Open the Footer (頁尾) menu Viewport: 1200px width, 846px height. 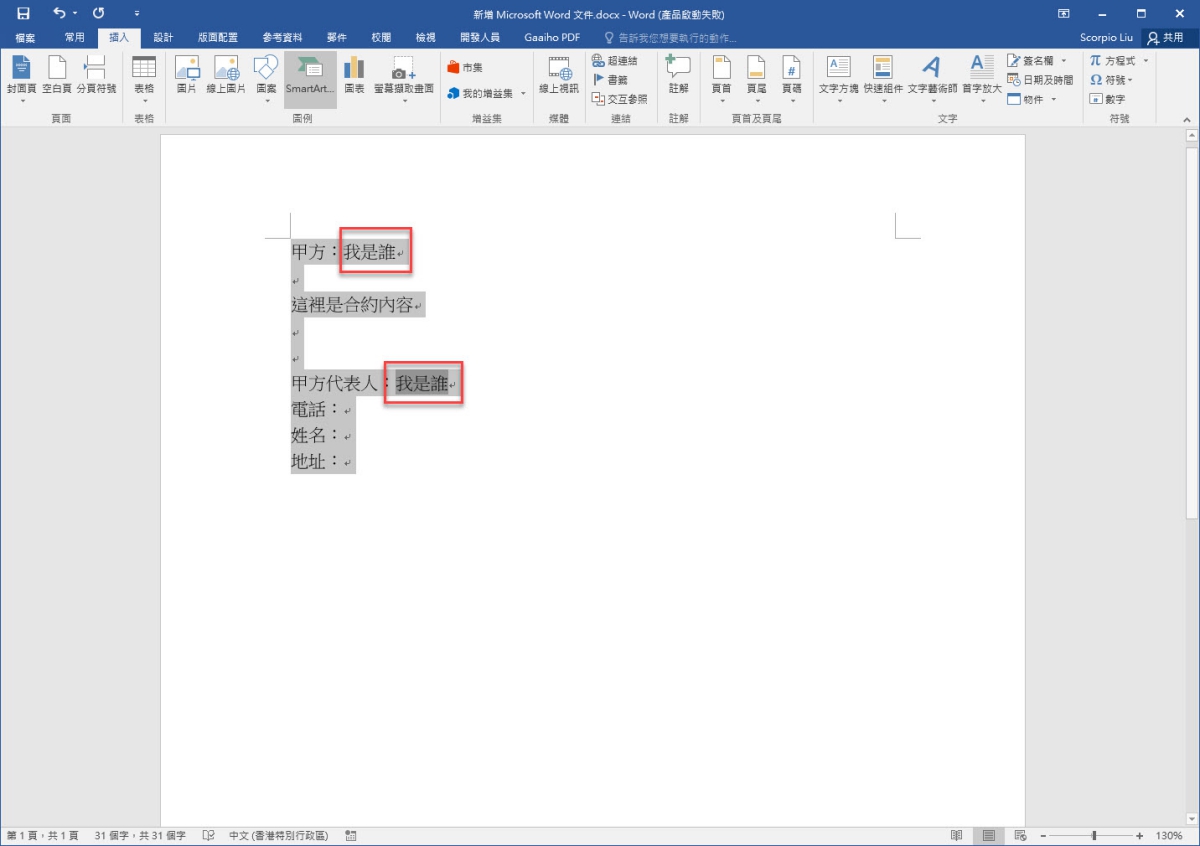756,79
